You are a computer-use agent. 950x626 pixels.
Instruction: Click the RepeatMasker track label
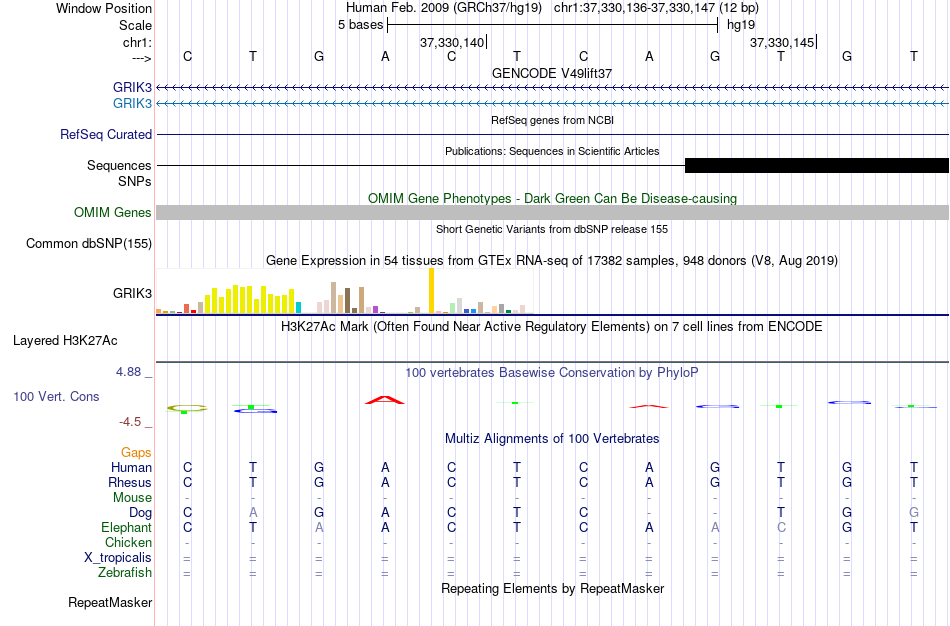(x=110, y=602)
